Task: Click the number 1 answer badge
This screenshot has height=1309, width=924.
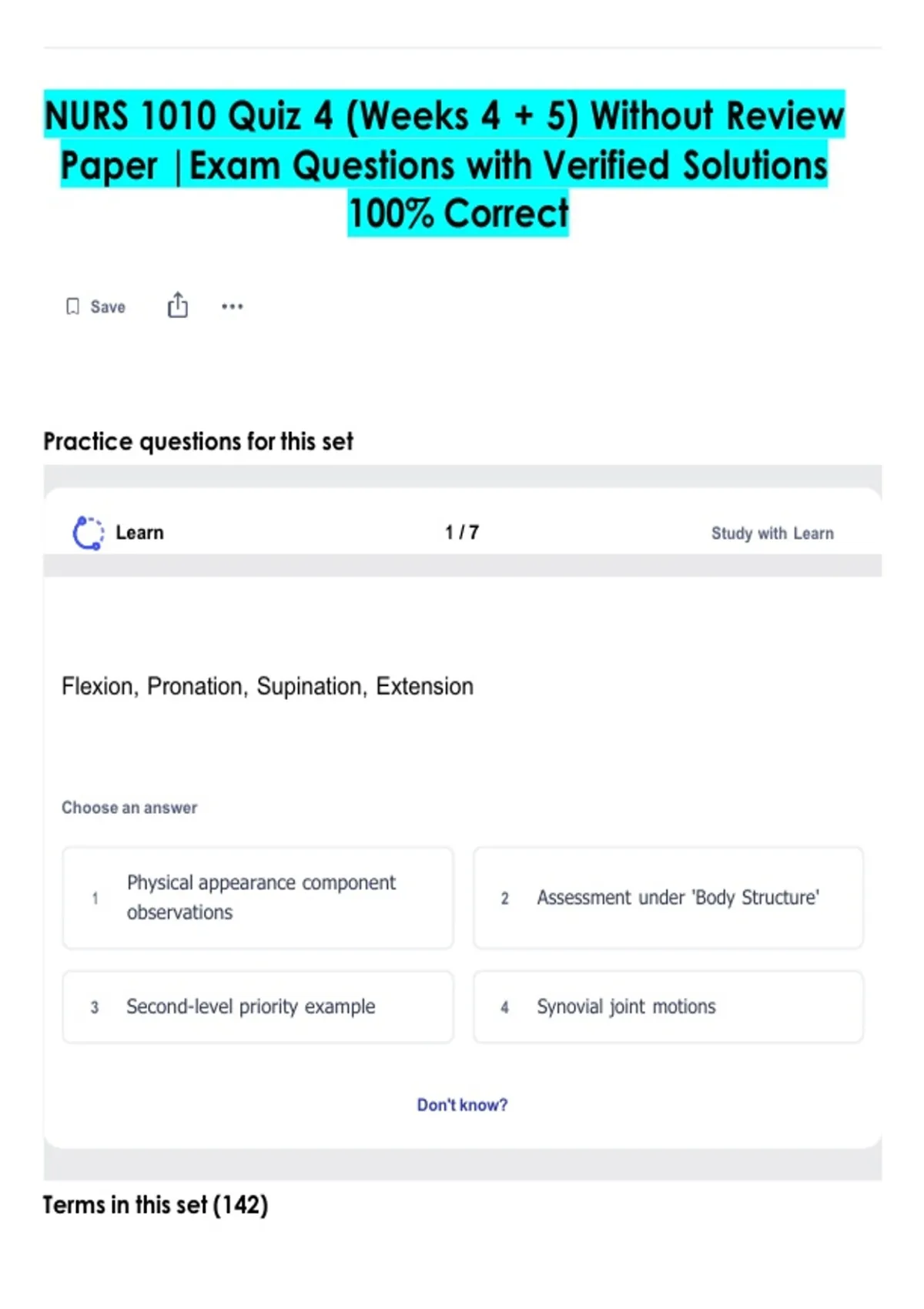Action: point(95,898)
